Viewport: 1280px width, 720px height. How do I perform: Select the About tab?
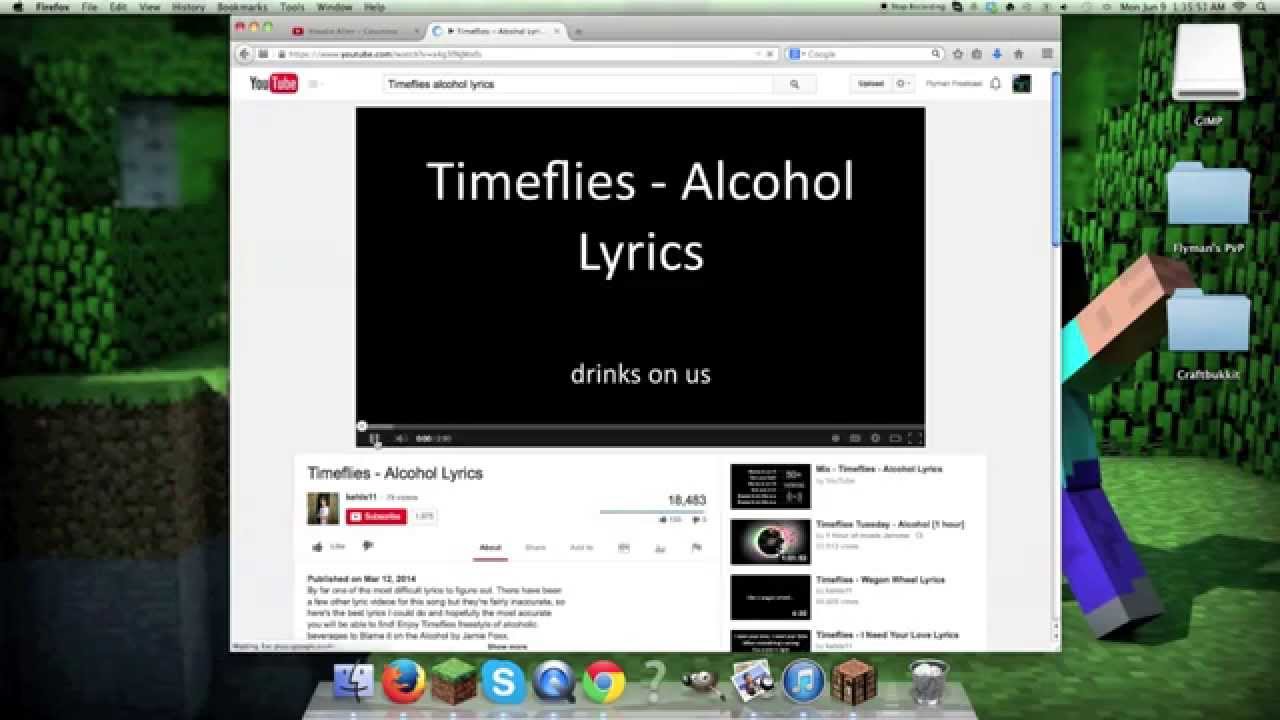pyautogui.click(x=490, y=548)
